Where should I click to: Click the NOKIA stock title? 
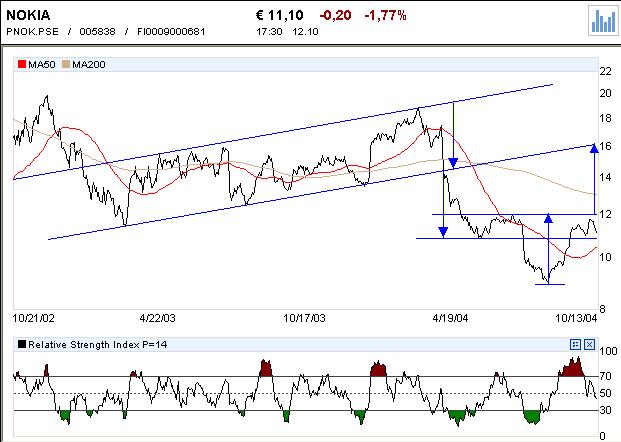tap(28, 15)
